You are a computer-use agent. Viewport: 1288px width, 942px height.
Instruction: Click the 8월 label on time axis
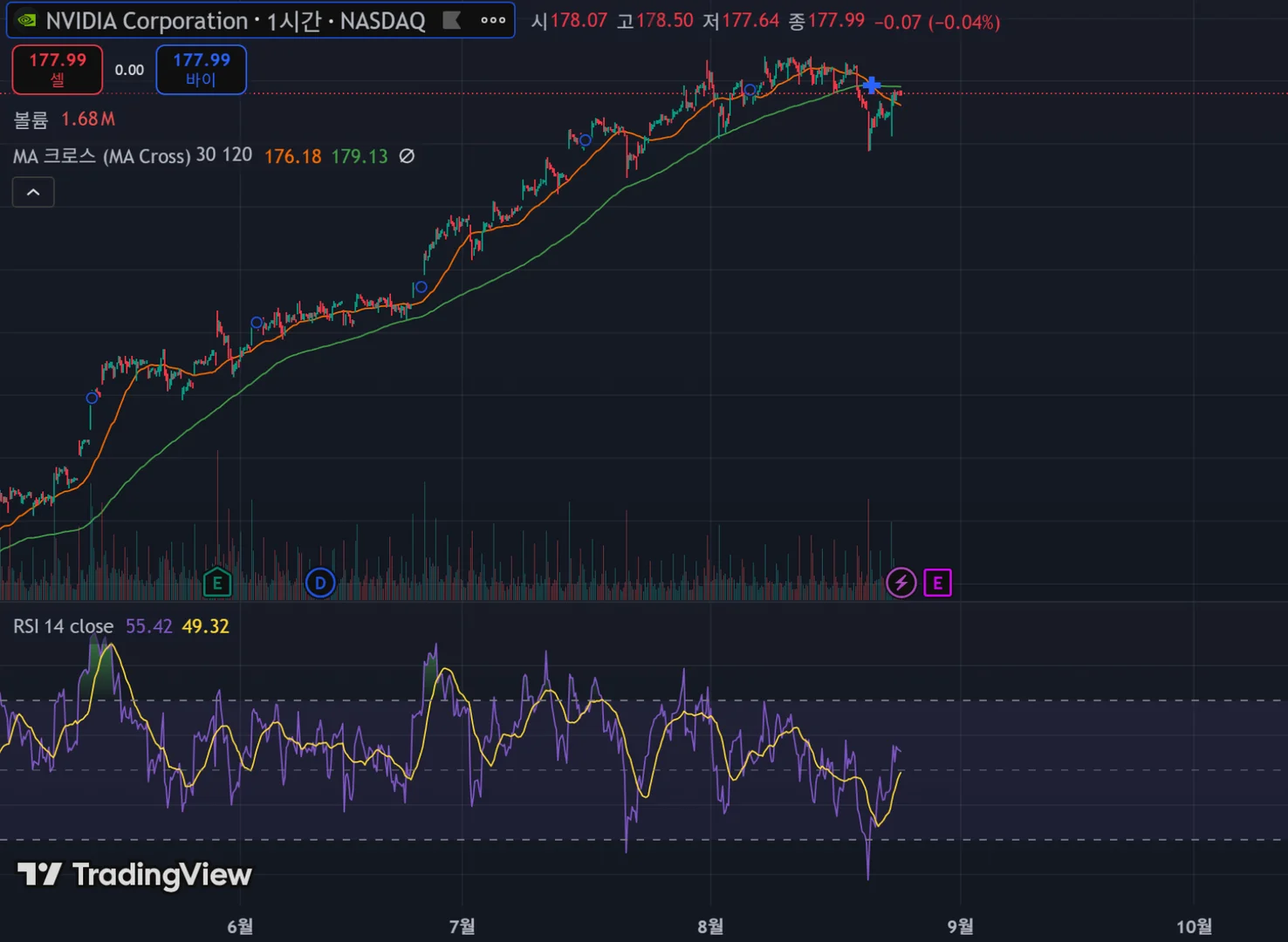(710, 926)
